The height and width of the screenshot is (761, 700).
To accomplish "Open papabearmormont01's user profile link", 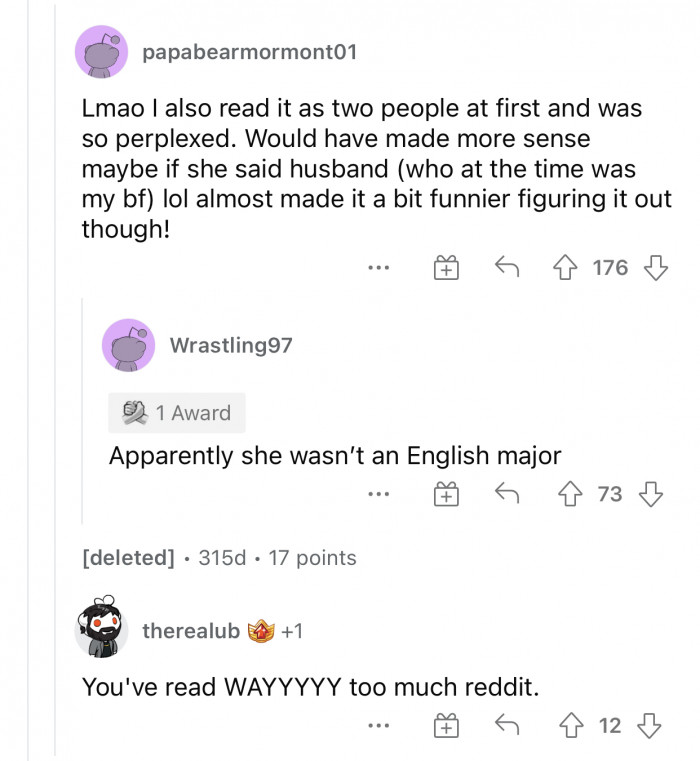I will (249, 52).
